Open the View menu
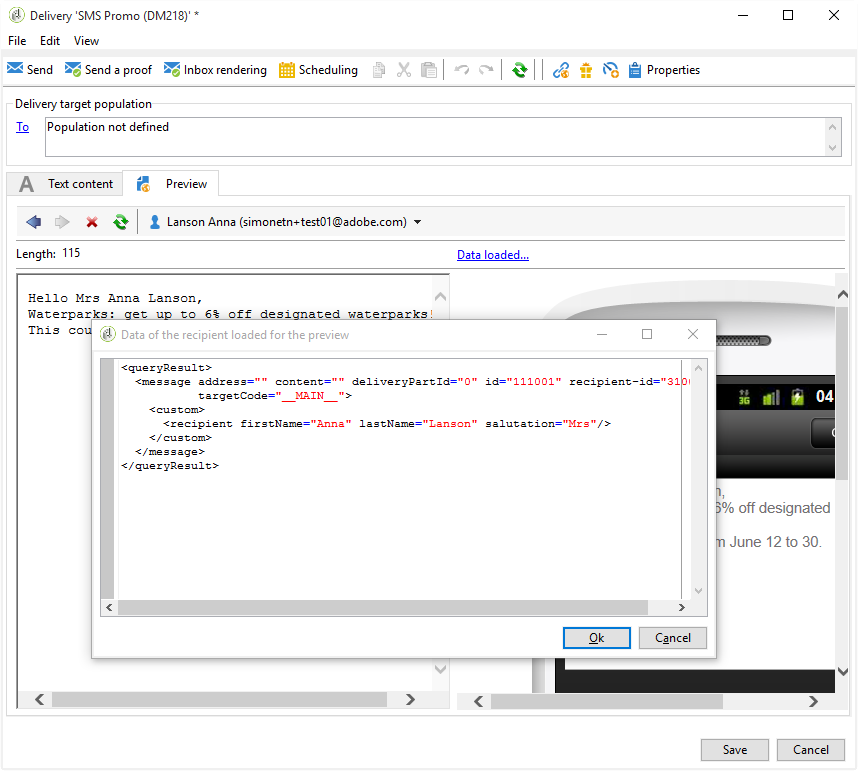 pos(86,41)
